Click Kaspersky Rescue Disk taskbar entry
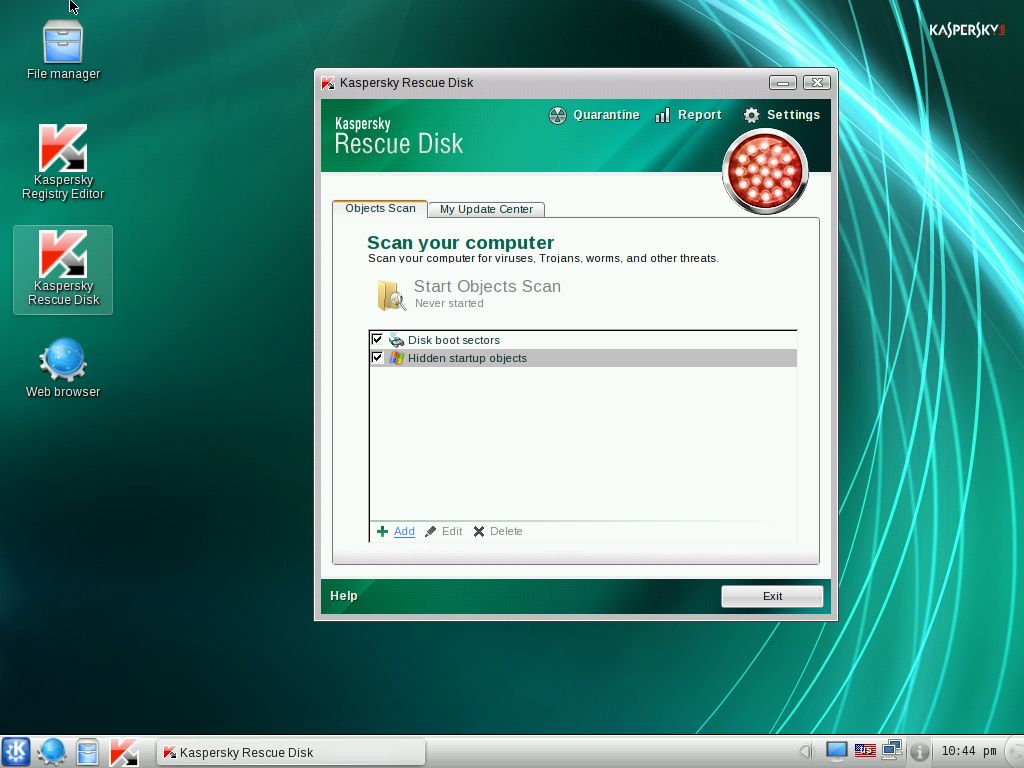1024x768 pixels. pos(291,752)
